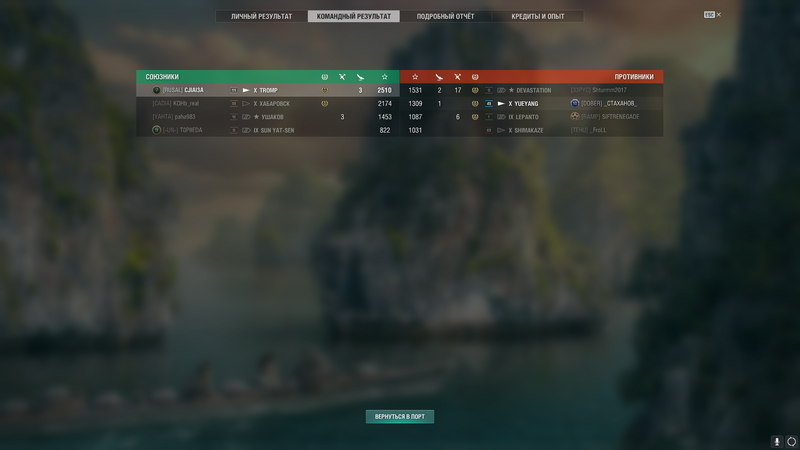Viewport: 800px width, 450px height.
Task: Switch to the Подробный отчёт tab
Action: coord(445,16)
